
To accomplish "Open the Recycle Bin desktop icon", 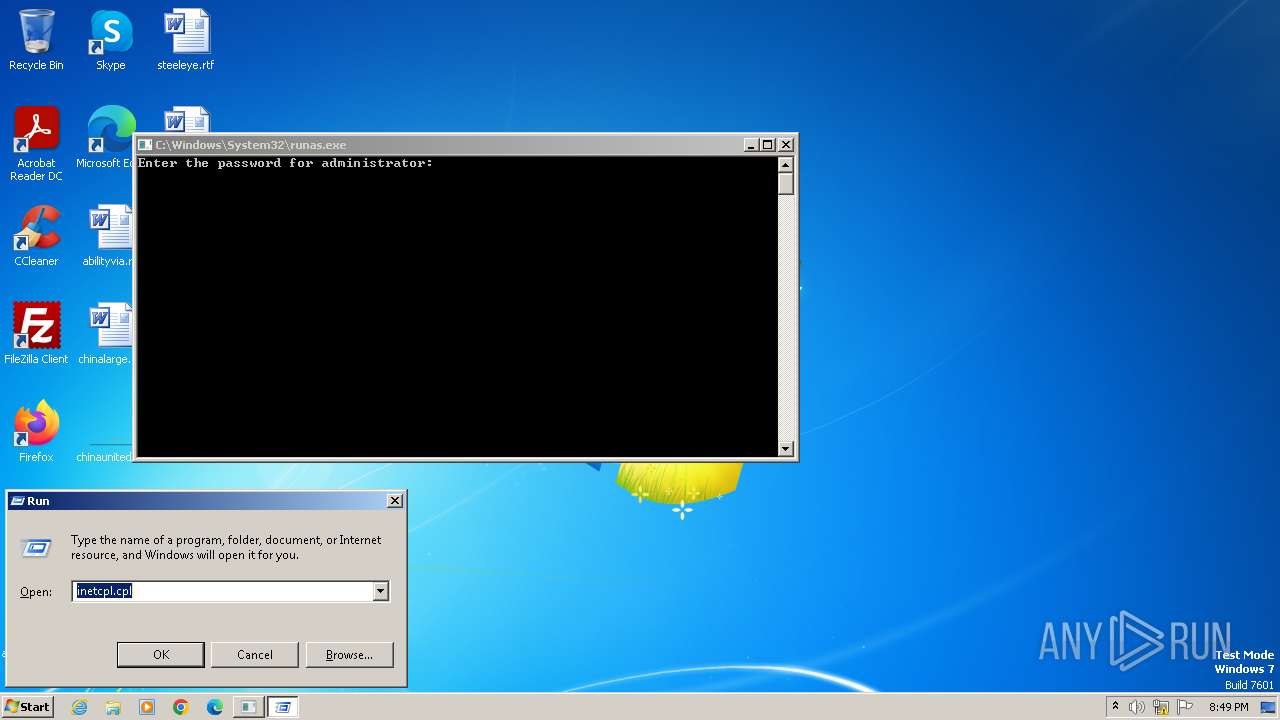I will [x=36, y=40].
